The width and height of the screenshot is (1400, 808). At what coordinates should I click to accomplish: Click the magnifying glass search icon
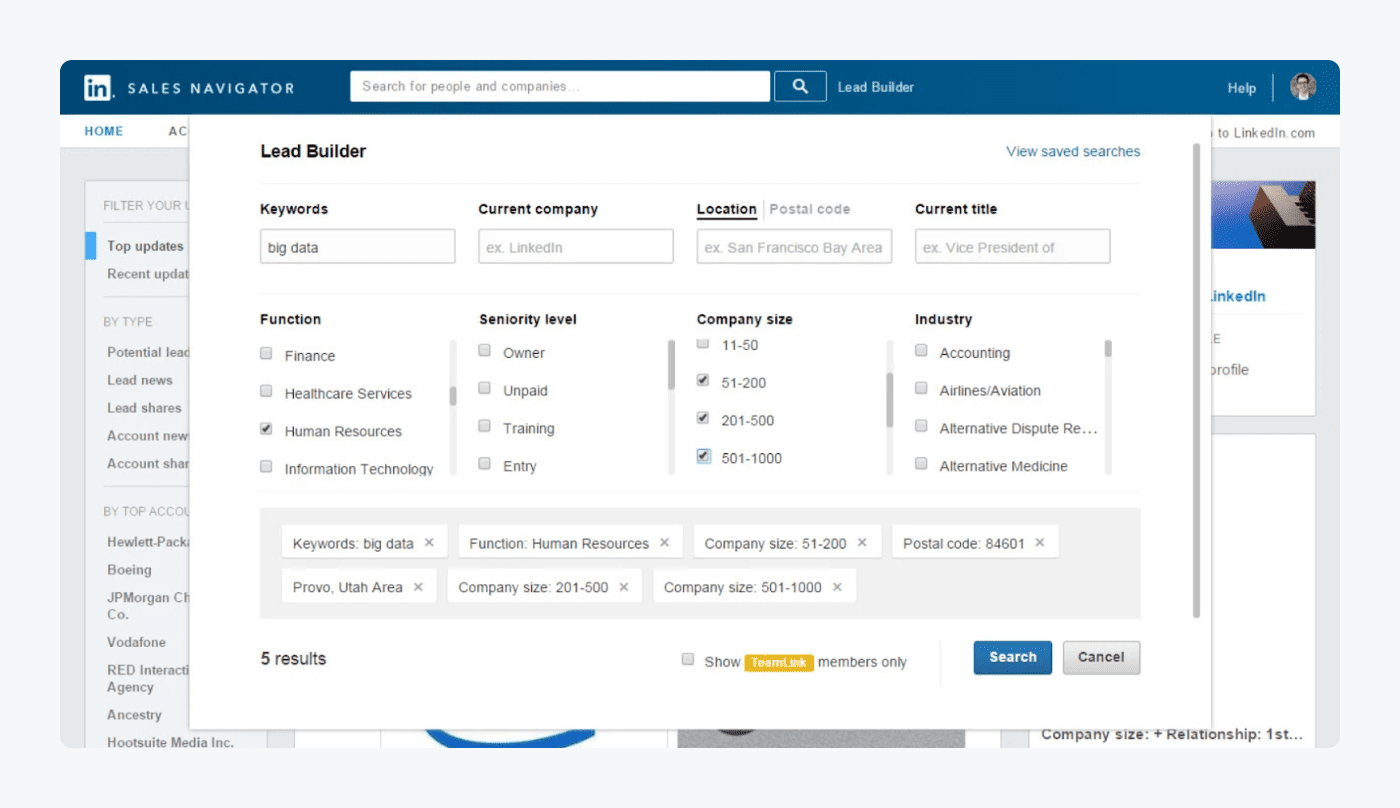(x=800, y=86)
